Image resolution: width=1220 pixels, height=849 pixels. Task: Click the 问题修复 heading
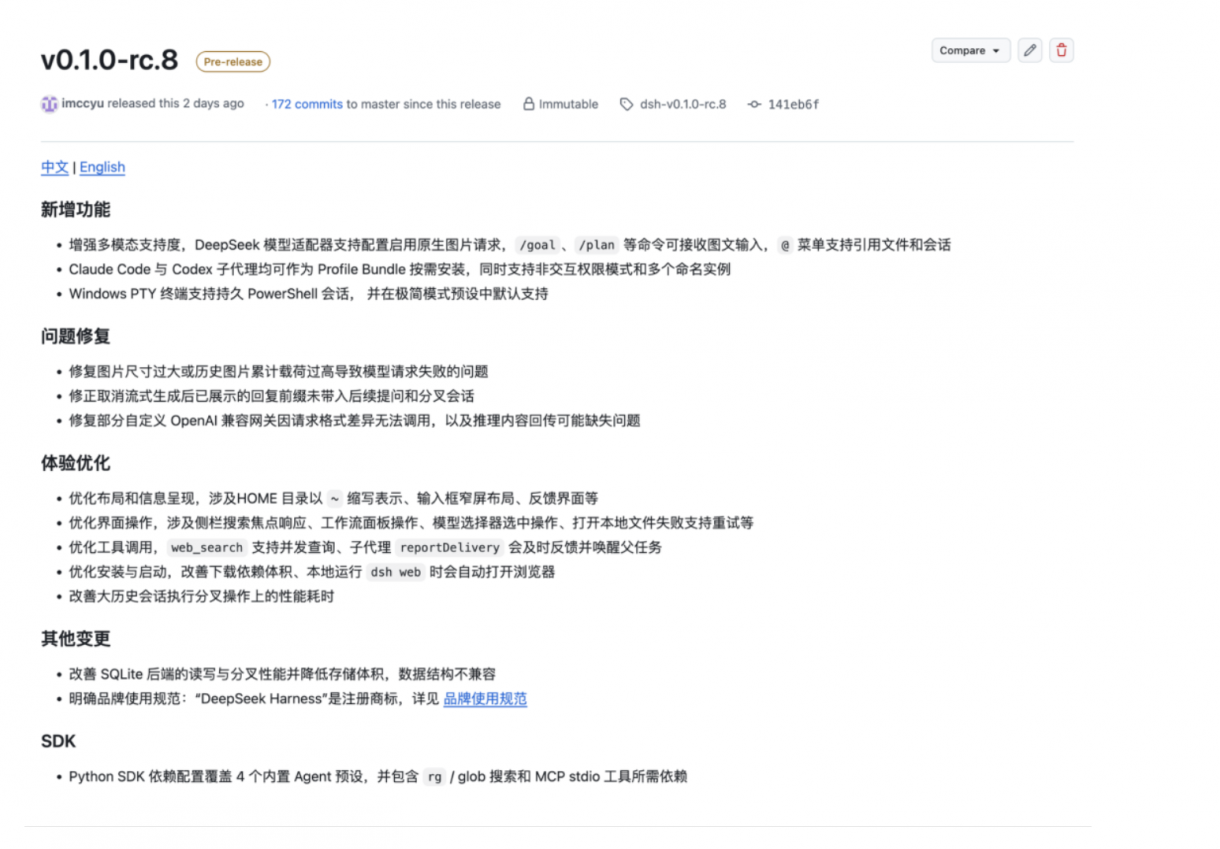tap(75, 336)
